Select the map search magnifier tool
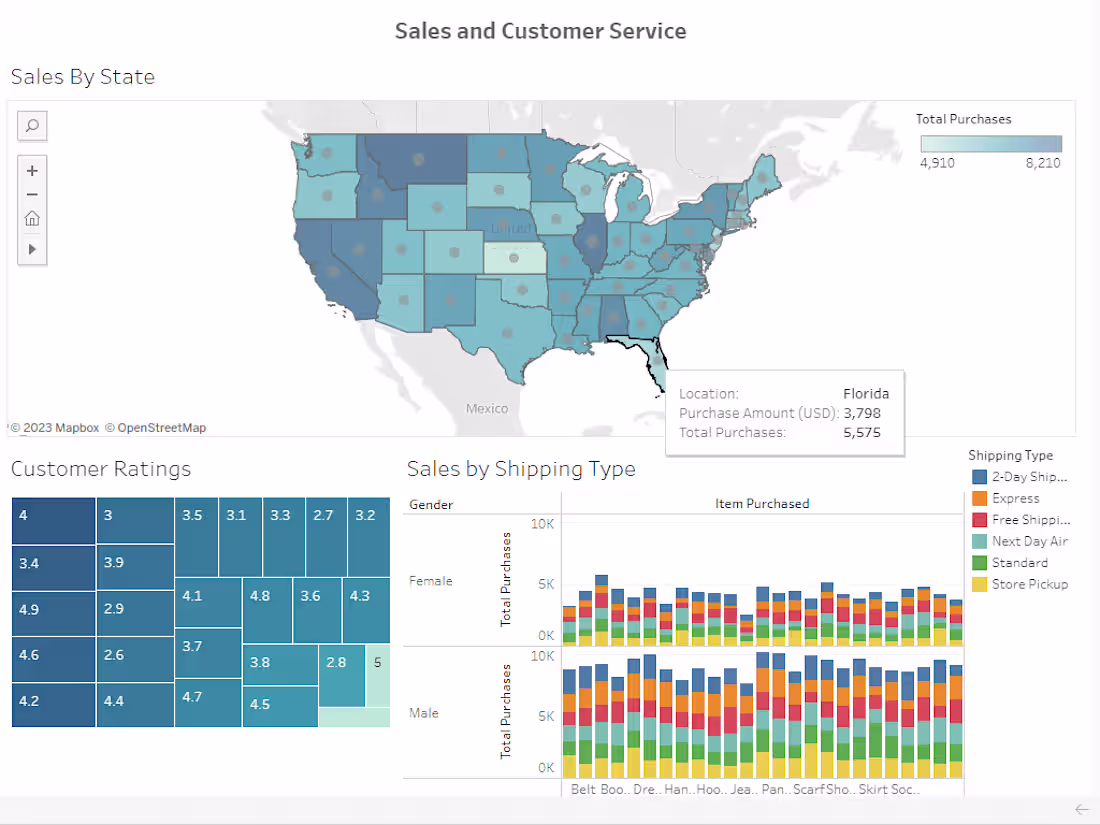 pos(31,126)
